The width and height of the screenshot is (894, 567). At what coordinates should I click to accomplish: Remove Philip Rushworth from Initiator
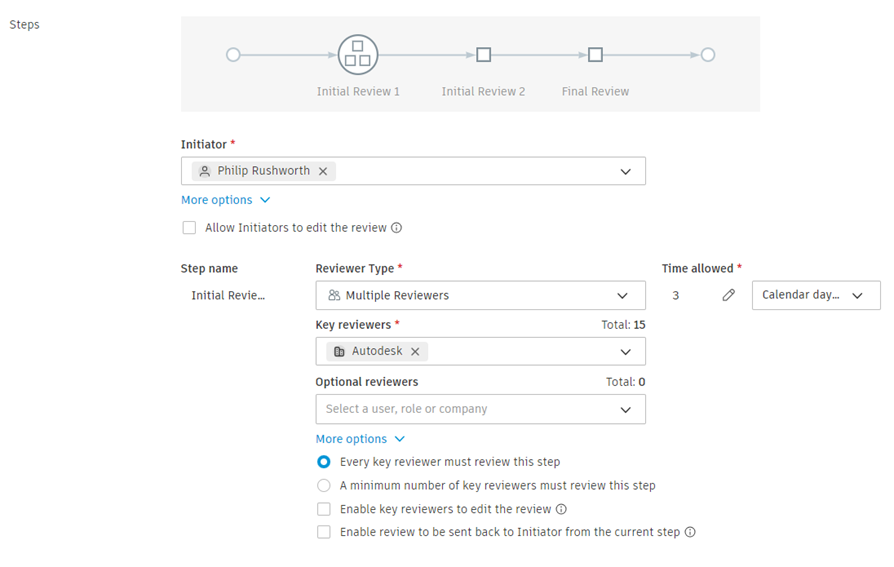point(323,171)
